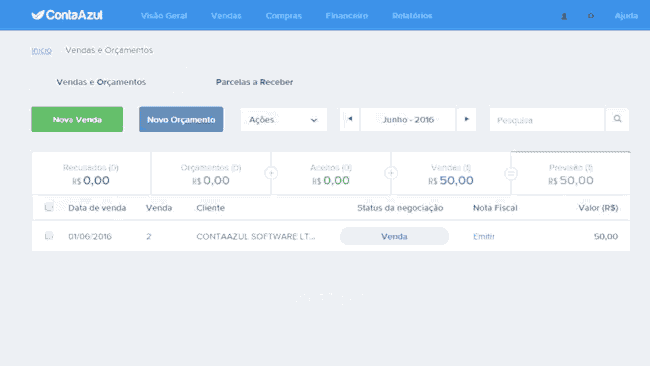Go to previous month arrow
This screenshot has width=650, height=366.
point(349,119)
